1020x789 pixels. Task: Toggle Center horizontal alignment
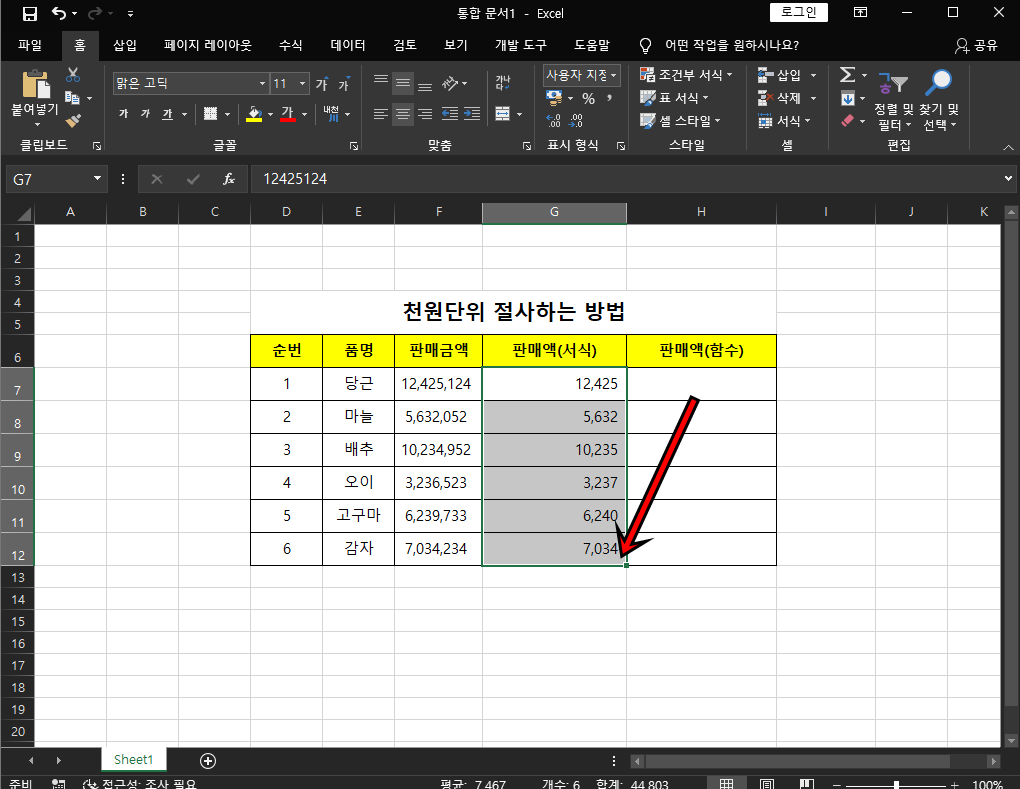[403, 114]
